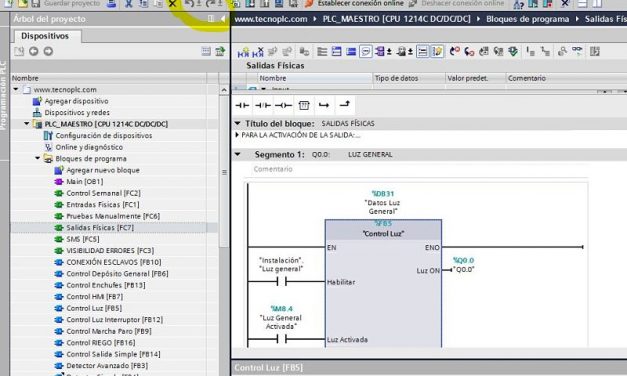The width and height of the screenshot is (627, 376).
Task: Click the print icon in top toolbar
Action: [x=112, y=4]
